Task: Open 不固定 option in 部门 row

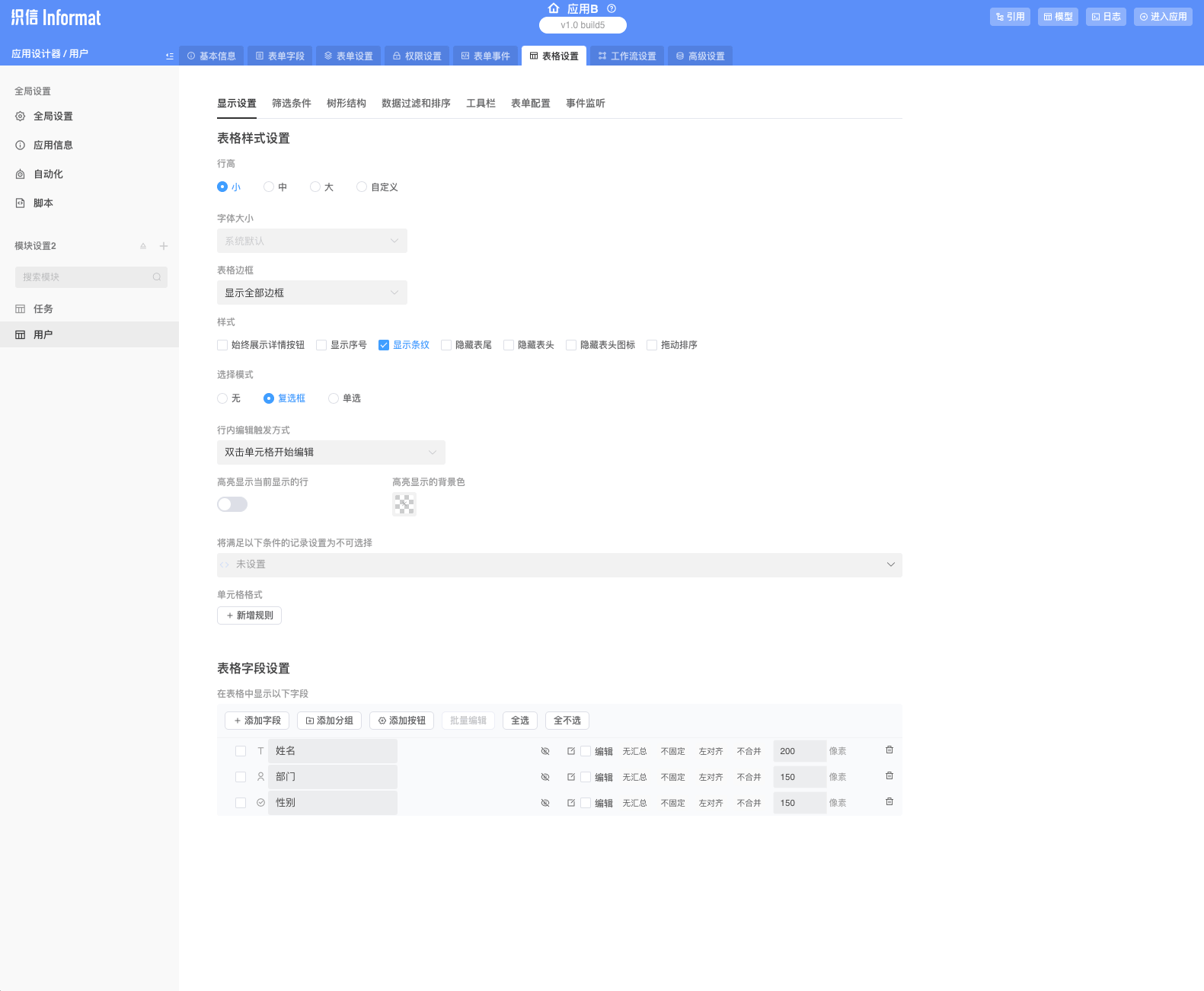Action: (672, 777)
